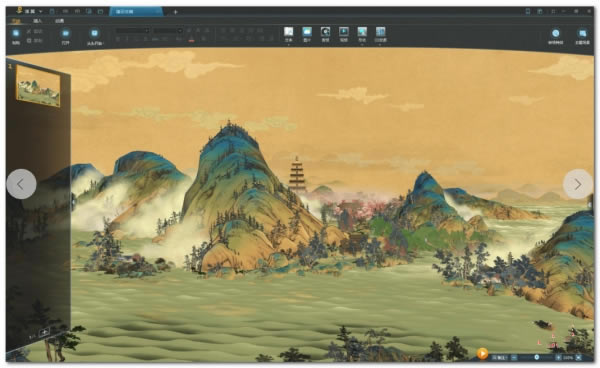The image size is (600, 368).
Task: Switch to the third ribbon tab
Action: coord(59,21)
